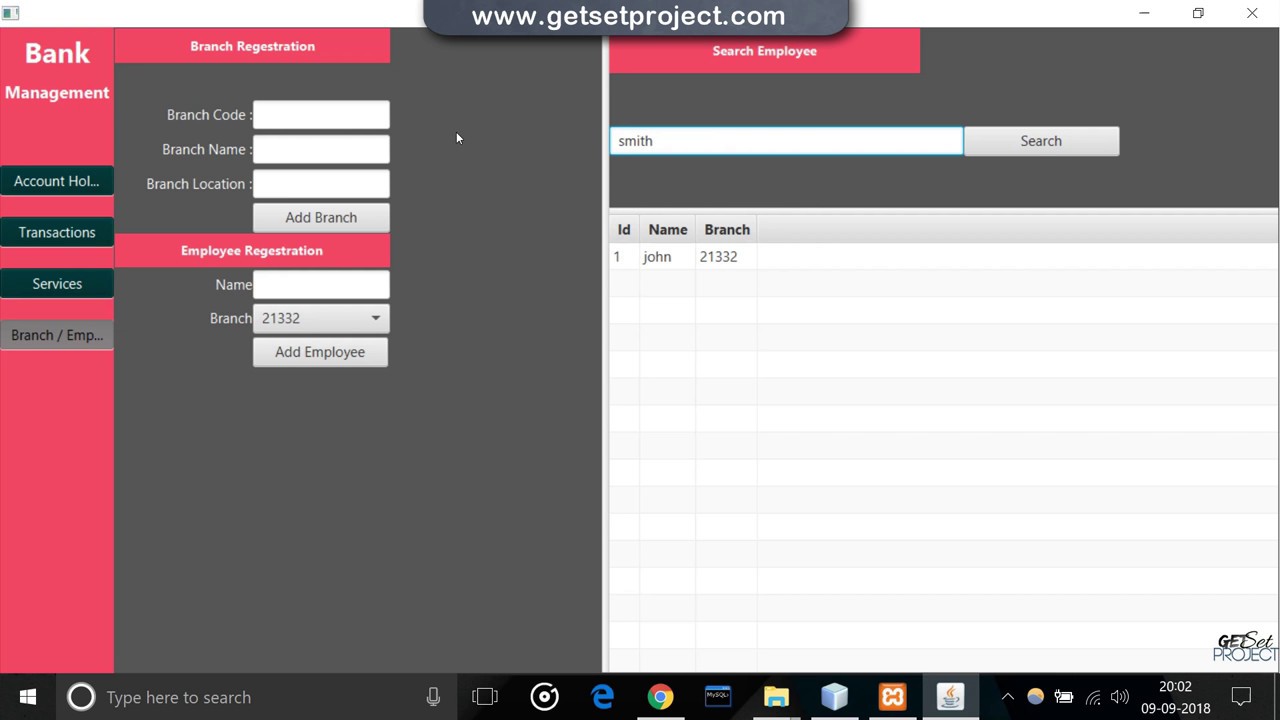
Task: Open the circular media app taskbar icon
Action: pos(545,697)
